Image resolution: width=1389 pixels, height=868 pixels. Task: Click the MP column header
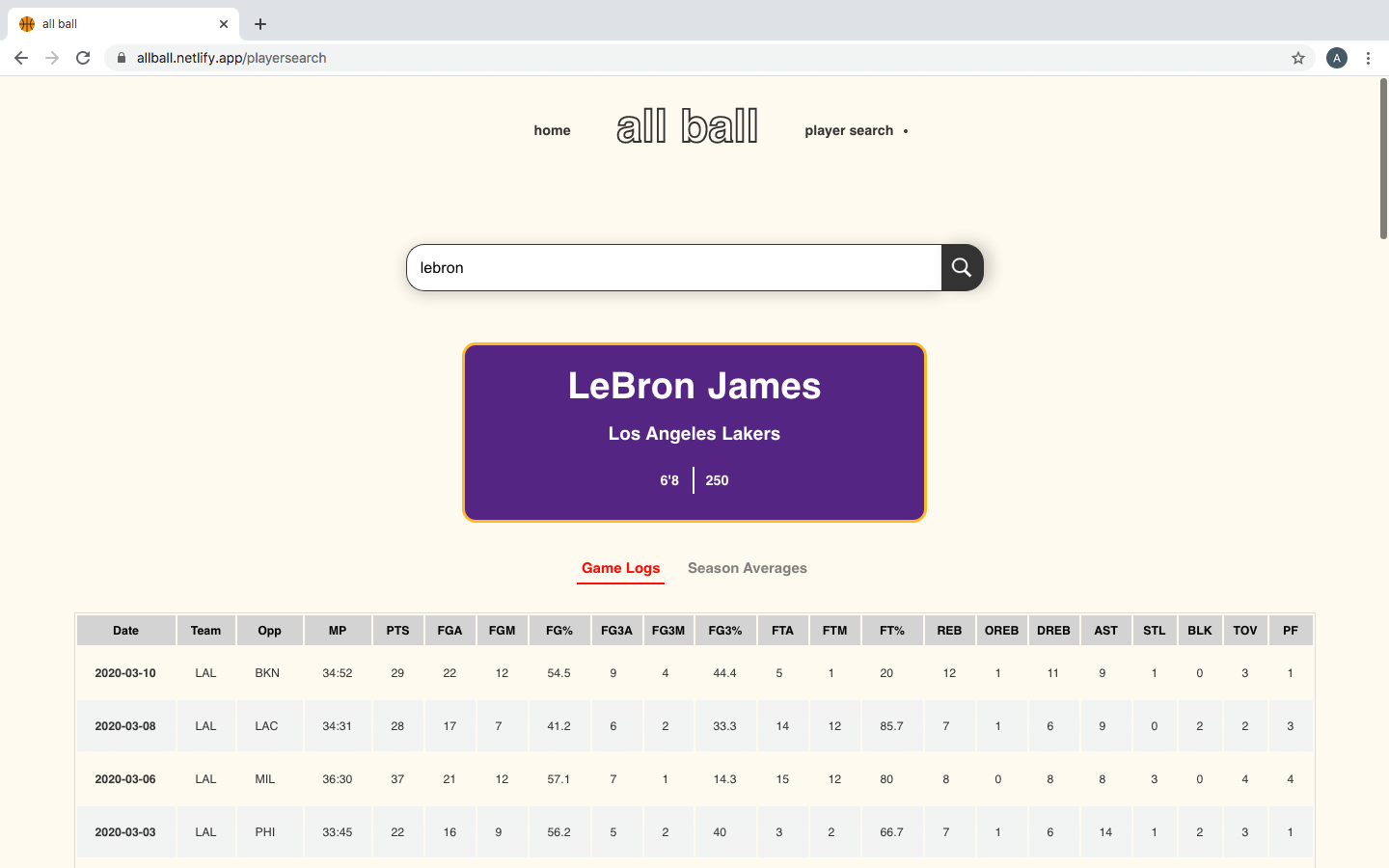[x=338, y=631]
